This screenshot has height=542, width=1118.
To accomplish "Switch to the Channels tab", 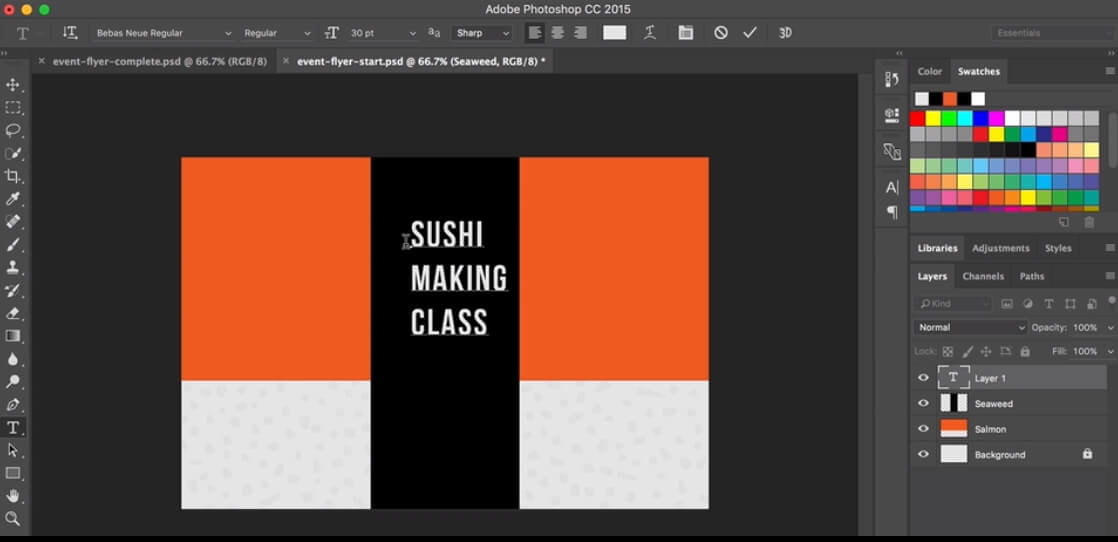I will click(x=982, y=276).
